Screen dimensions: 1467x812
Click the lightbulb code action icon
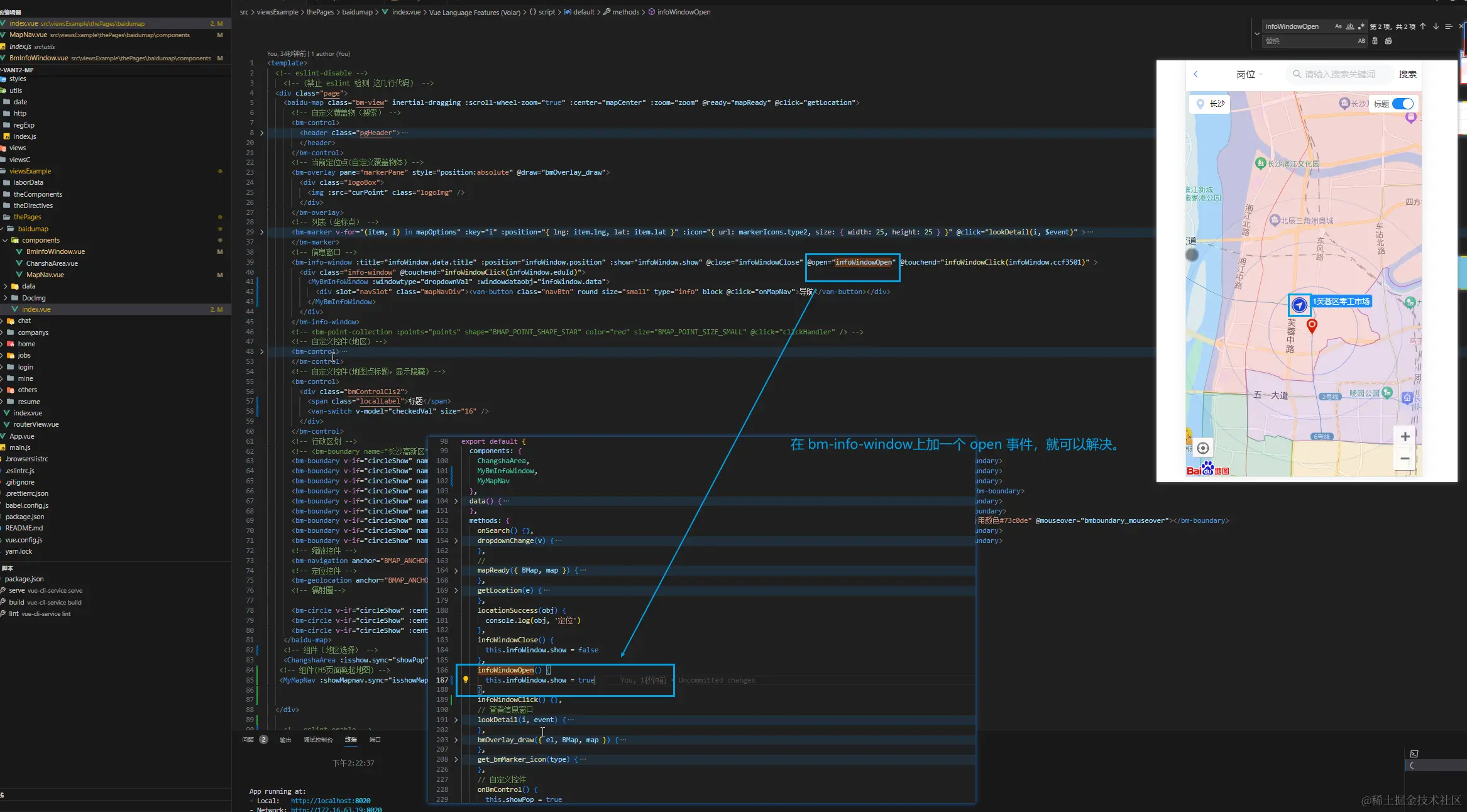tap(466, 679)
